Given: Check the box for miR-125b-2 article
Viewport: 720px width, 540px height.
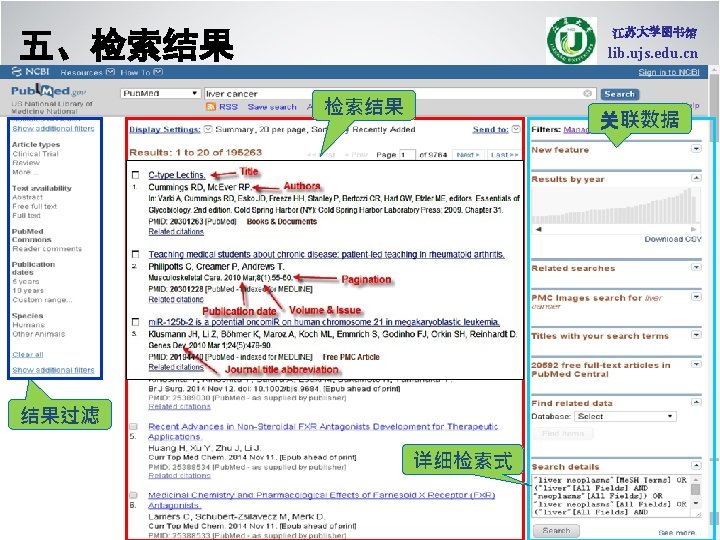Looking at the screenshot, I should tap(135, 321).
